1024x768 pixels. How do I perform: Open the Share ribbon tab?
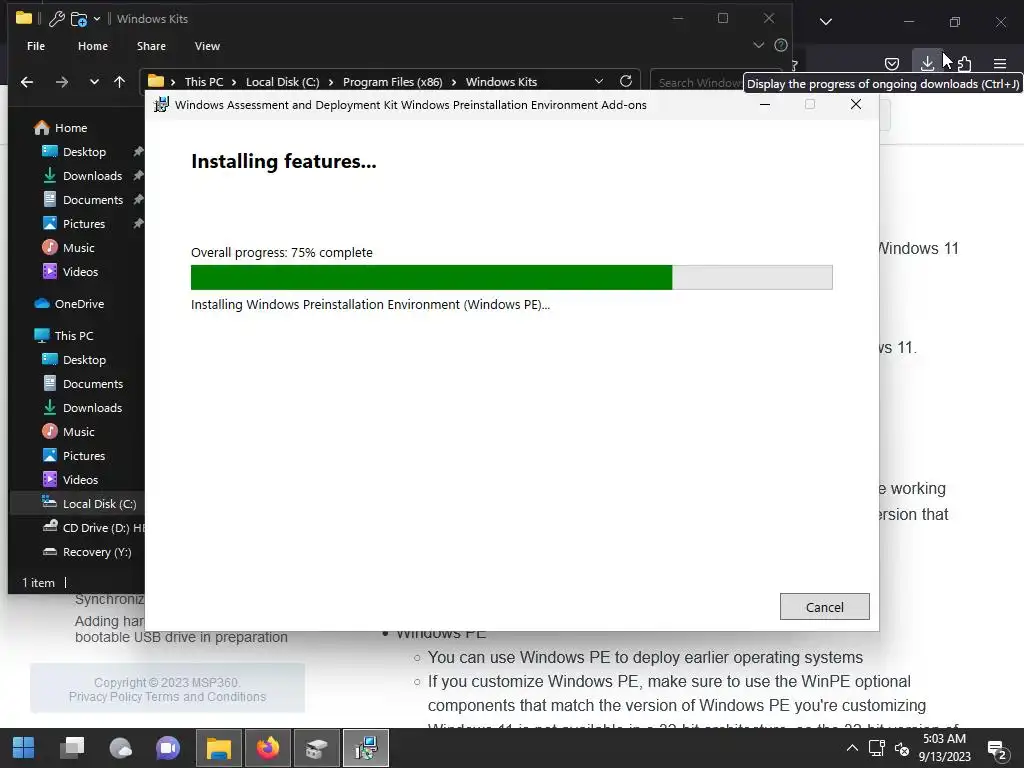click(x=151, y=46)
